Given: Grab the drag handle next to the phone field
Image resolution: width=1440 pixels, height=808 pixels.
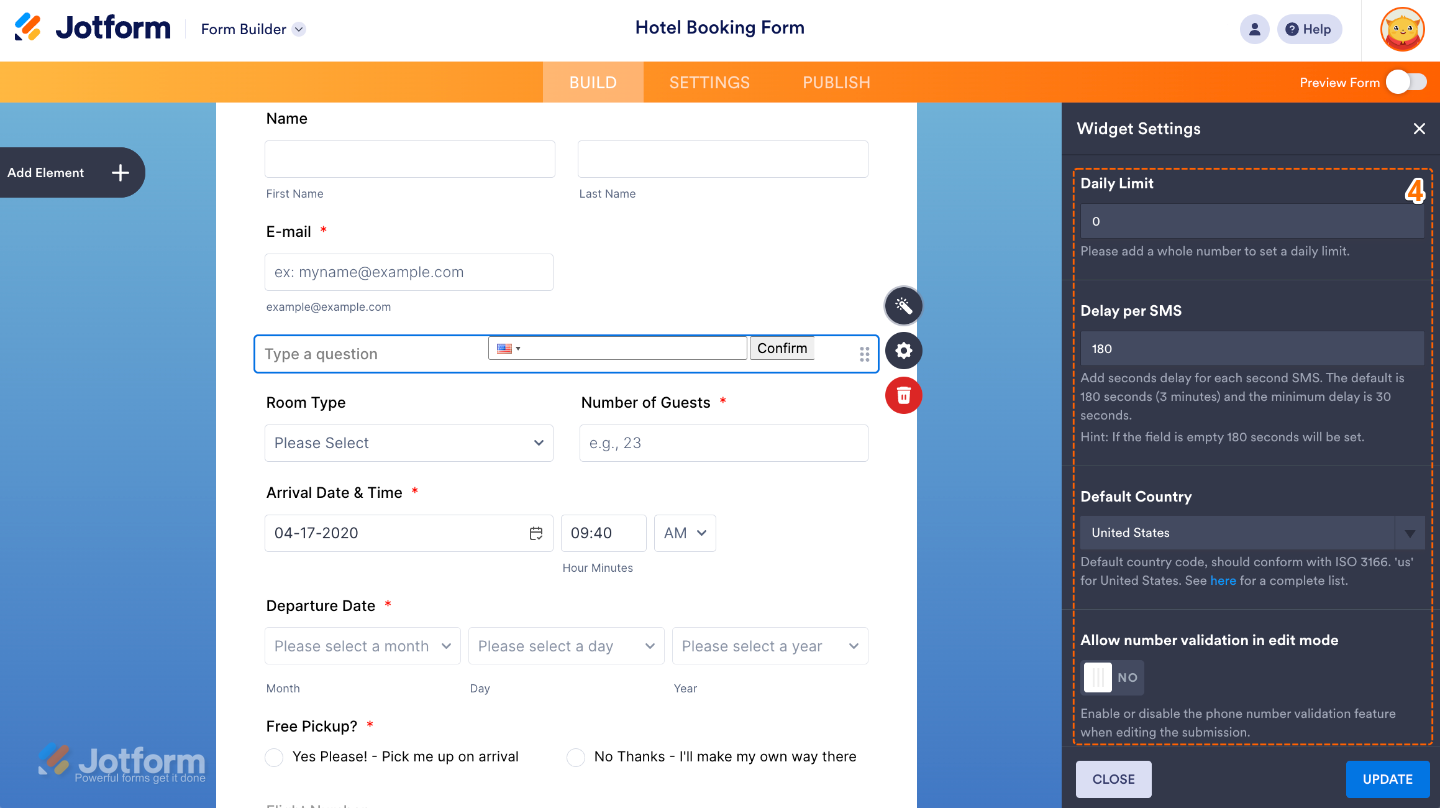Looking at the screenshot, I should (863, 353).
